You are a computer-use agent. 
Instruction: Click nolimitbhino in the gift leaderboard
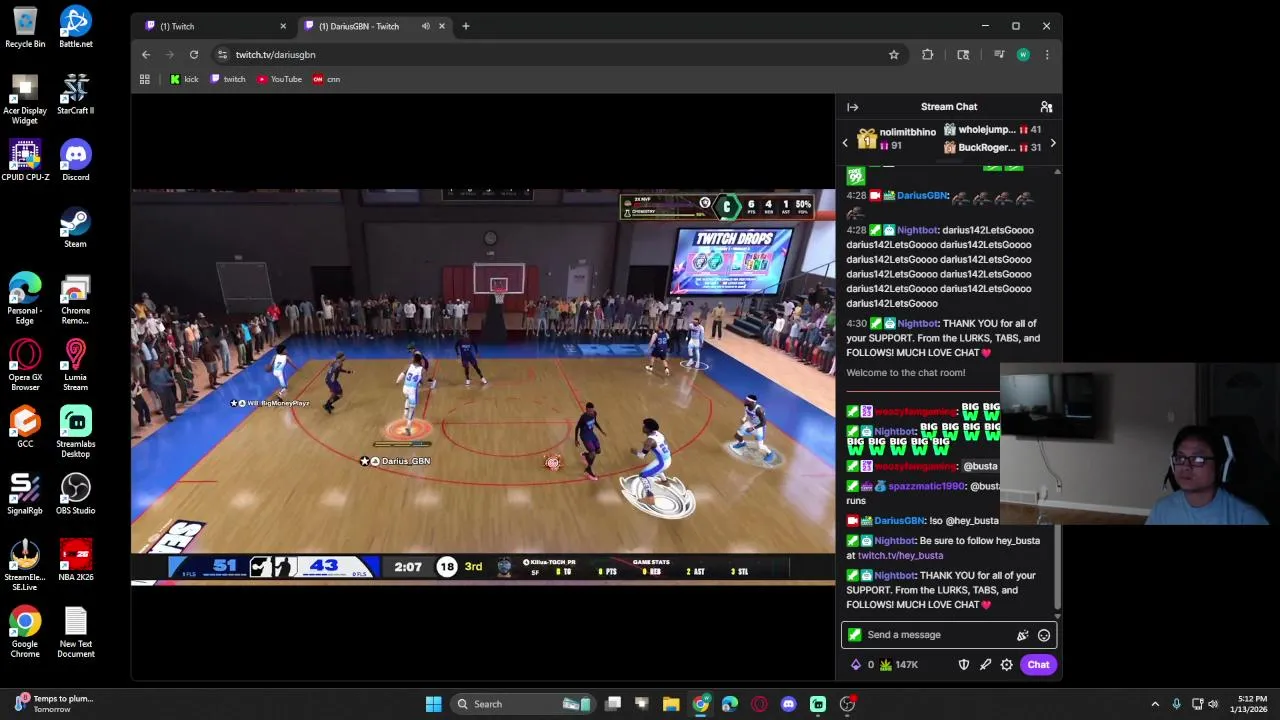click(x=908, y=132)
